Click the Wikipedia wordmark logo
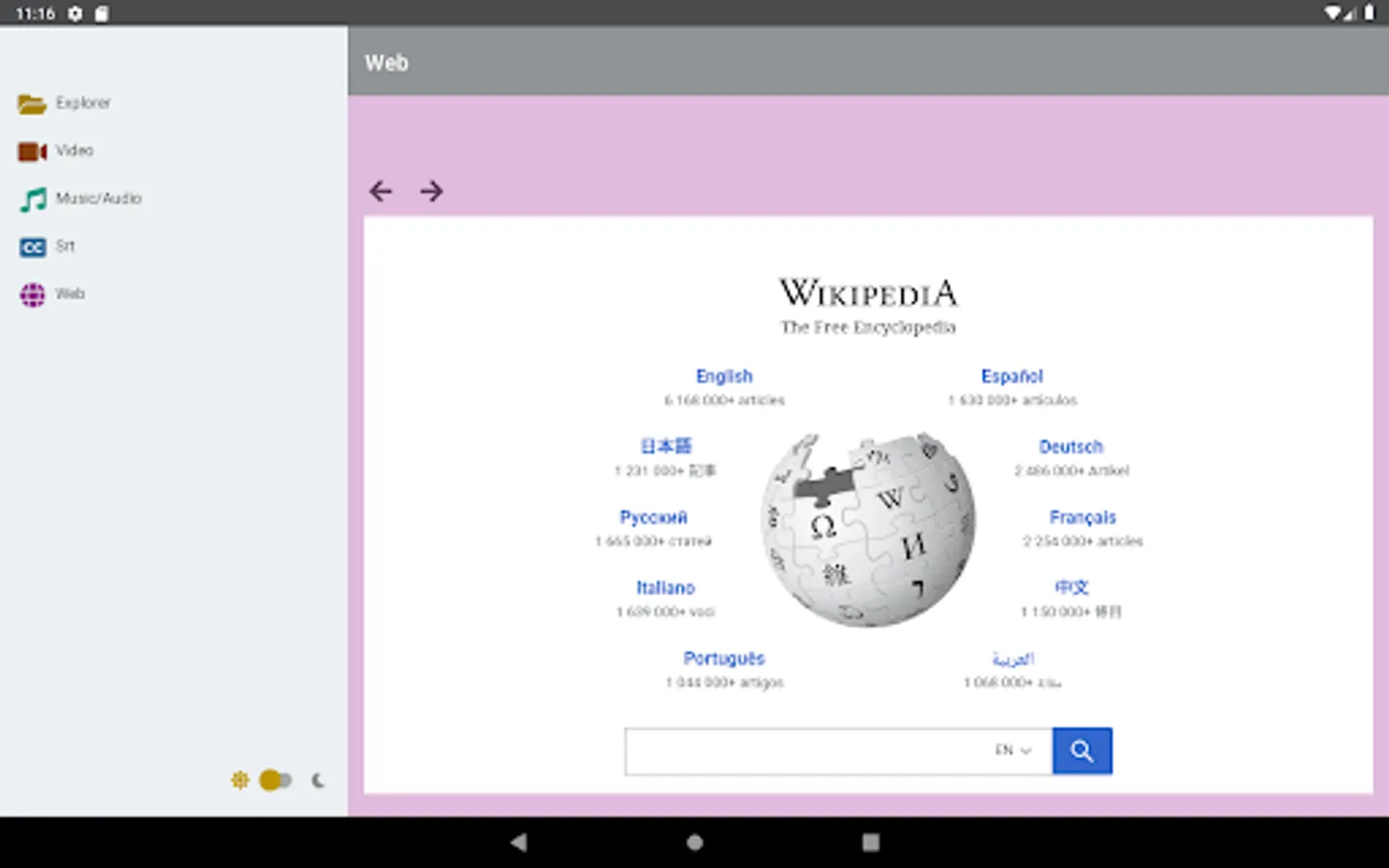Viewport: 1389px width, 868px height. click(868, 292)
